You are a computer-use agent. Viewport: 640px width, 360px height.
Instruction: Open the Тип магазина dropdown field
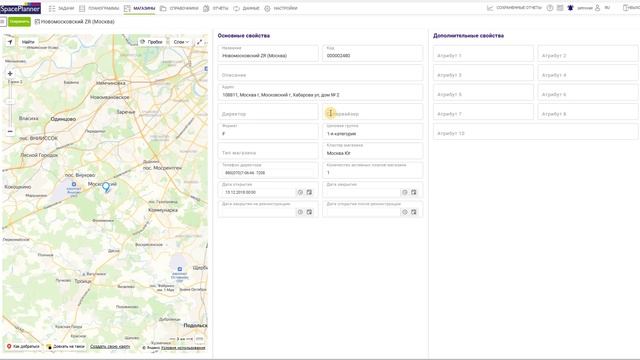tap(268, 151)
